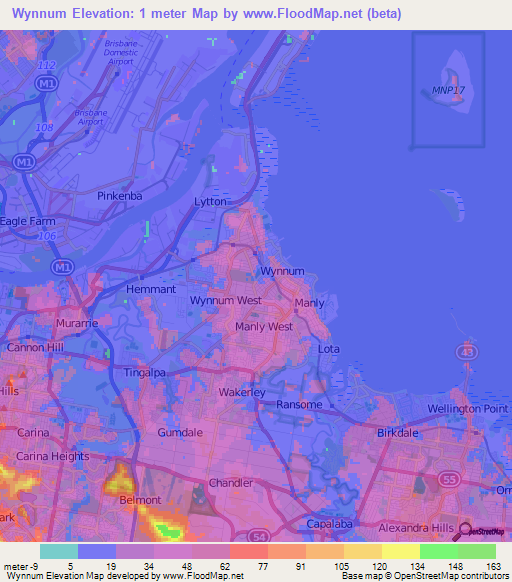The image size is (512, 582).
Task: Click the Brisbane Domestic Airport label
Action: pos(121,52)
